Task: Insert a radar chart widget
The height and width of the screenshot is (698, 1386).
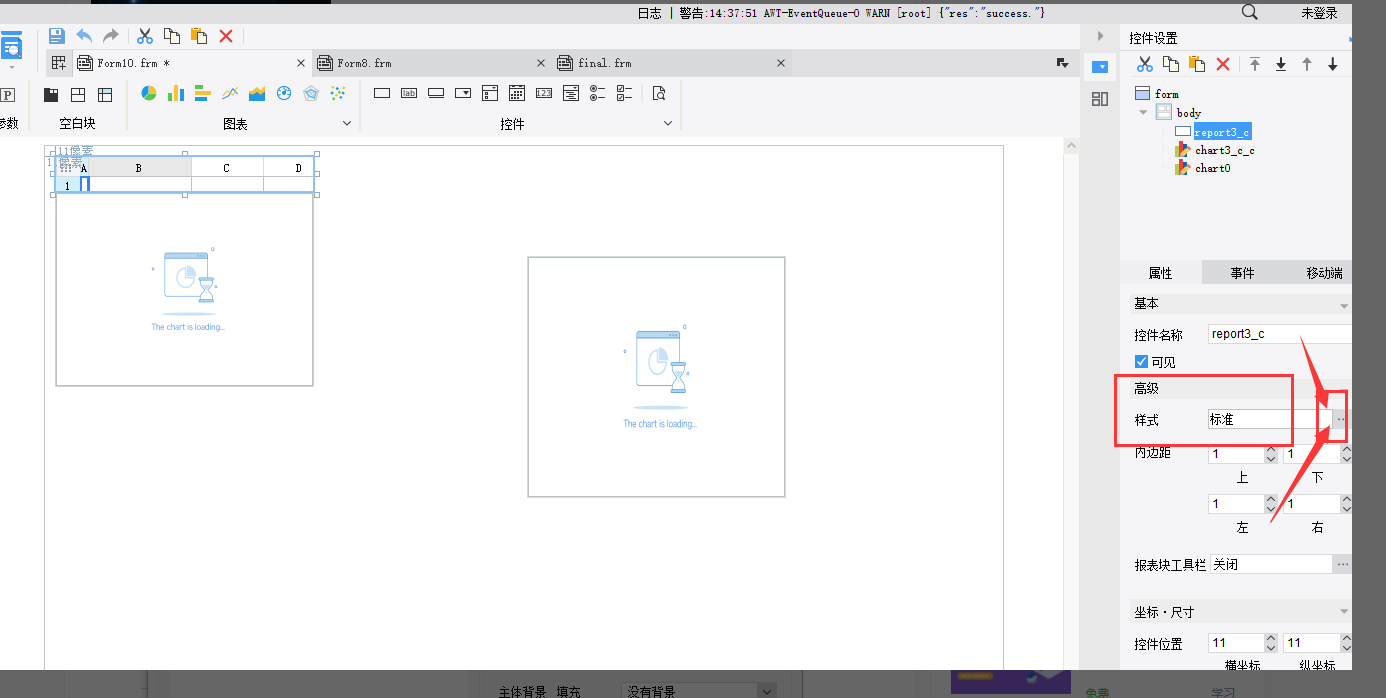Action: tap(311, 93)
